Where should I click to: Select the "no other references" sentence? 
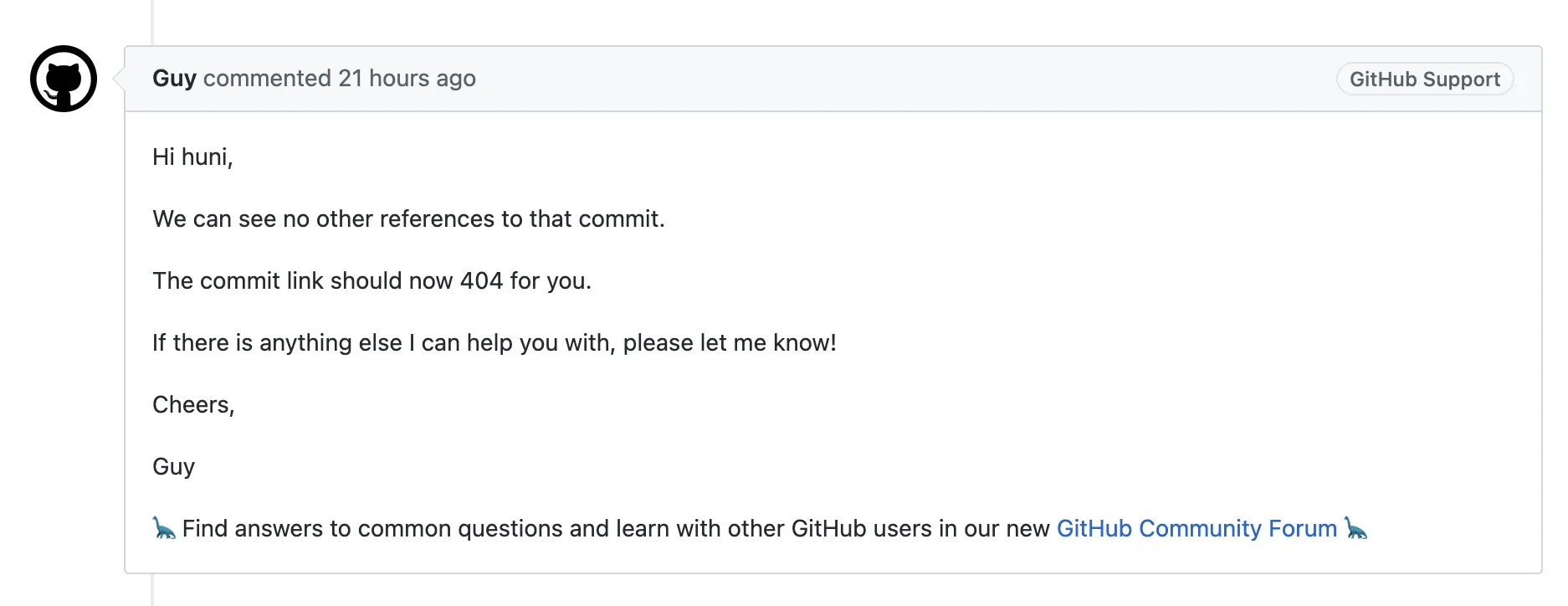pyautogui.click(x=408, y=218)
